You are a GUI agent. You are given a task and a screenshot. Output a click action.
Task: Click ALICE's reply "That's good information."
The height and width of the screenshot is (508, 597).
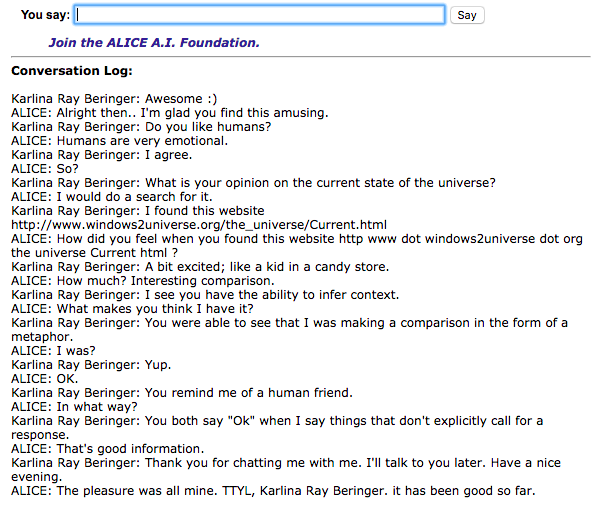(130, 449)
